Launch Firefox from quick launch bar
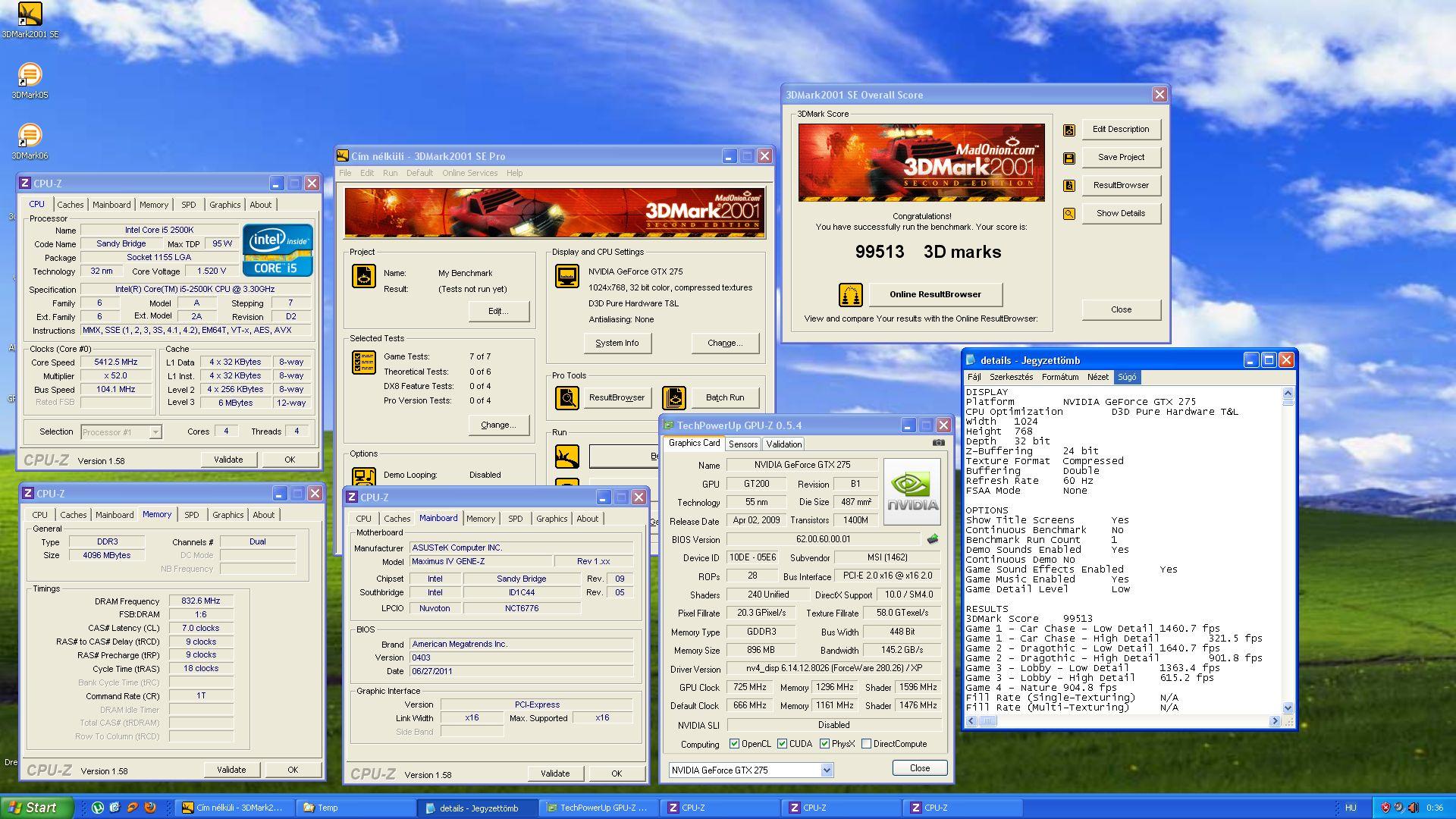This screenshot has height=819, width=1456. pyautogui.click(x=150, y=808)
